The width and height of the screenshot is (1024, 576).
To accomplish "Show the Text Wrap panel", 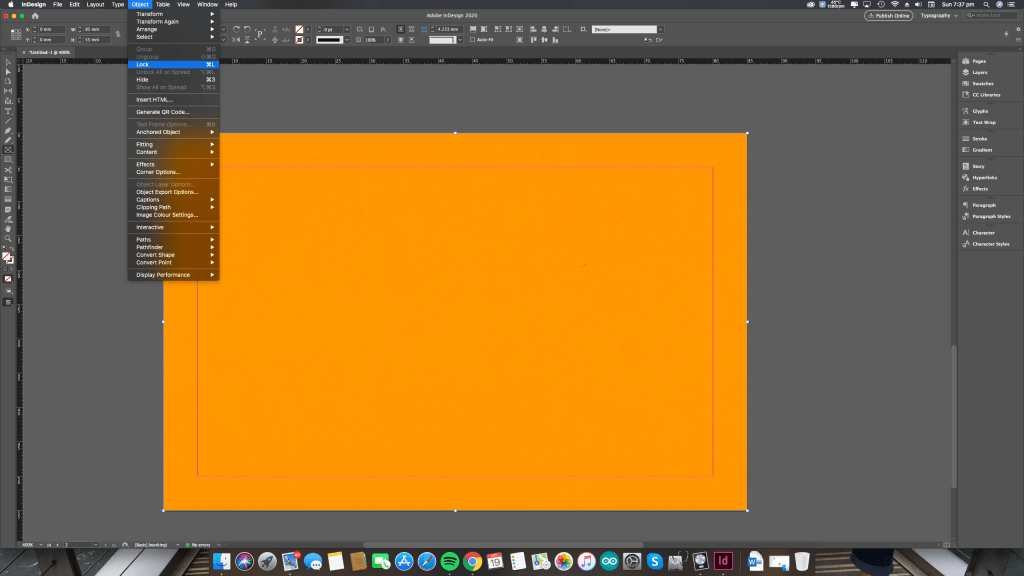I will click(984, 122).
